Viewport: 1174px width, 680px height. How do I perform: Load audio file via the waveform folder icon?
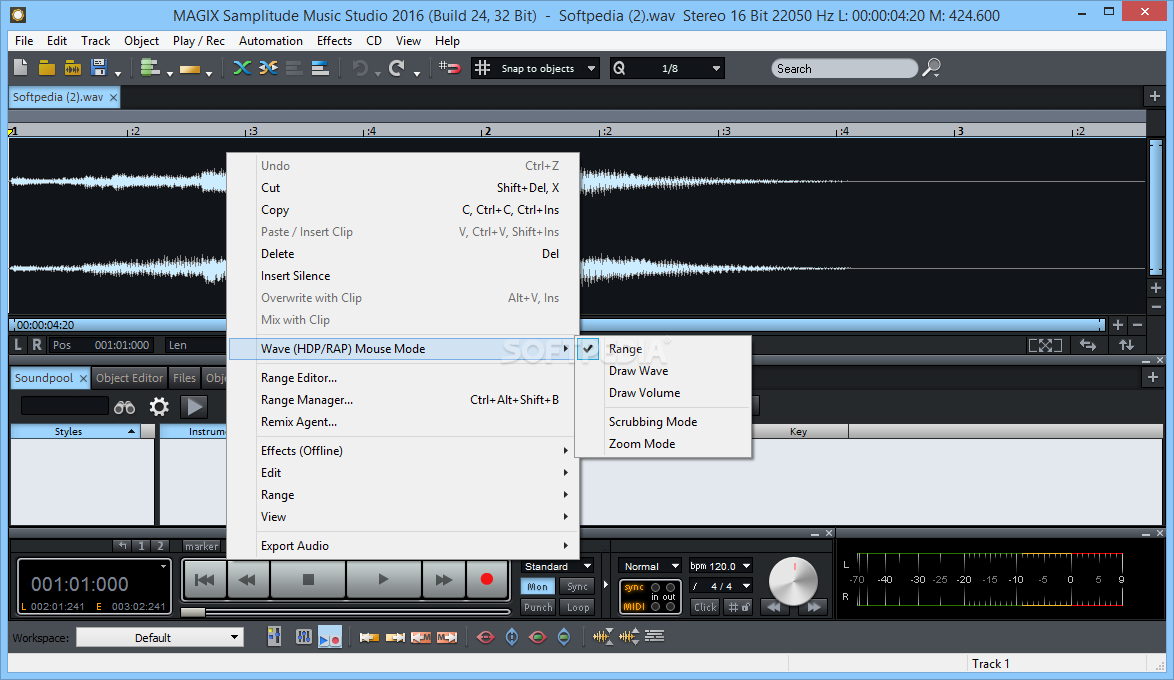point(73,68)
